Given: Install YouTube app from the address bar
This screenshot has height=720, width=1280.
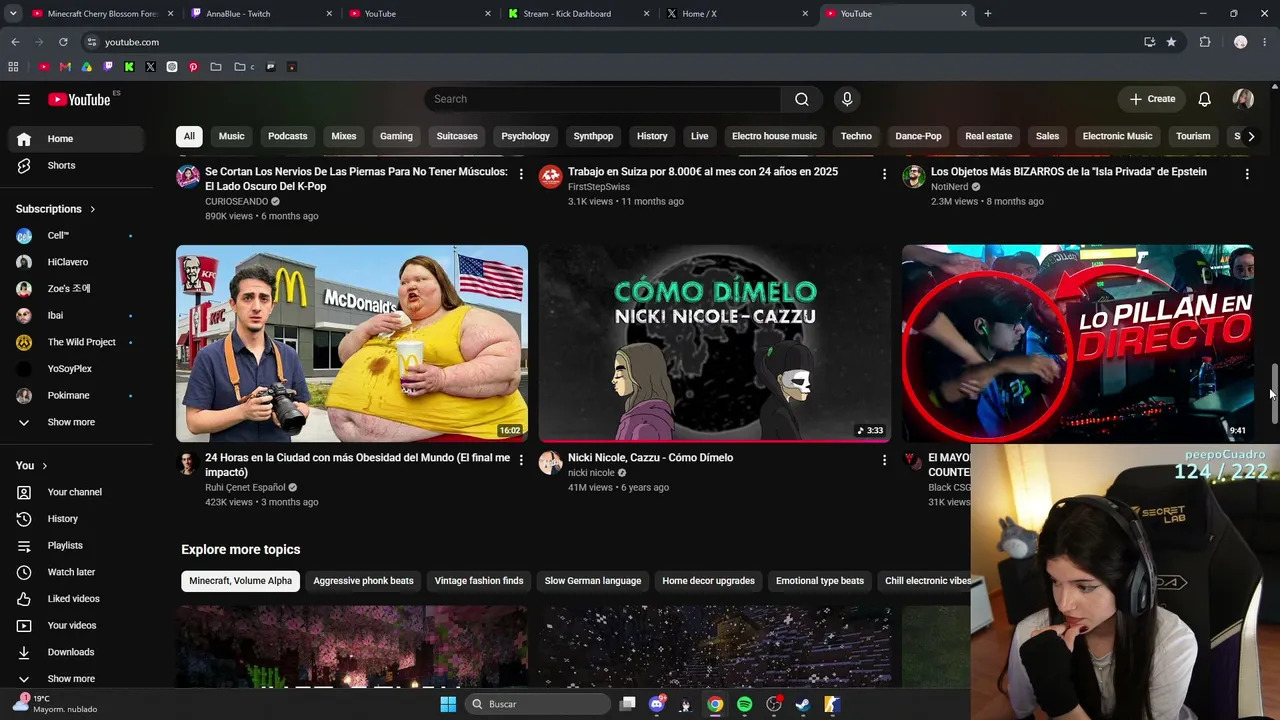Looking at the screenshot, I should point(1149,42).
